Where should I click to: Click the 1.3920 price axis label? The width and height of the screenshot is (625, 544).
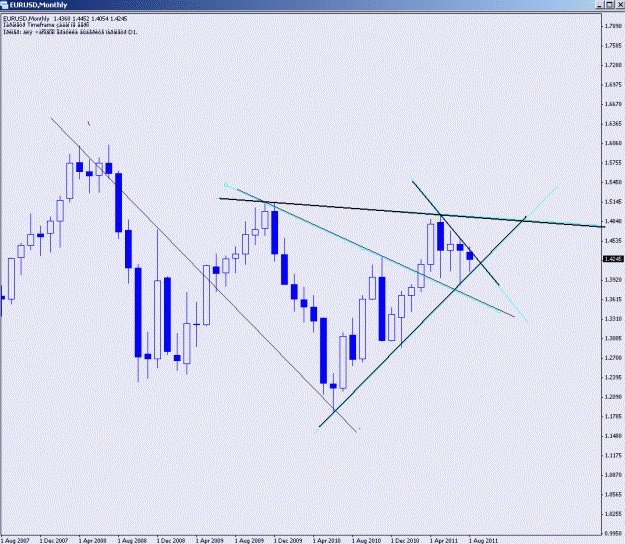click(x=614, y=280)
